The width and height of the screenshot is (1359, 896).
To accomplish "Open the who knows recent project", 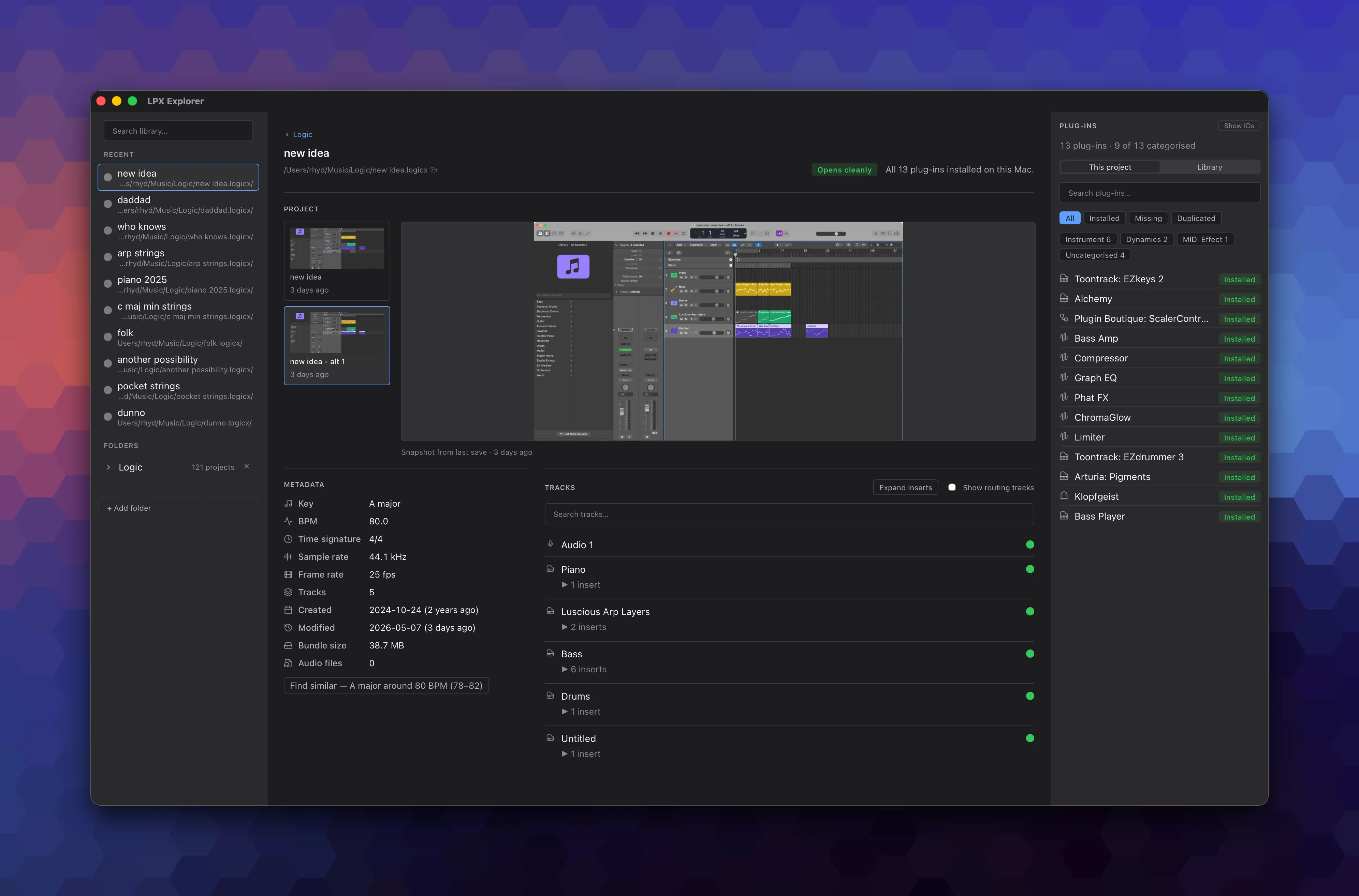I will click(178, 231).
